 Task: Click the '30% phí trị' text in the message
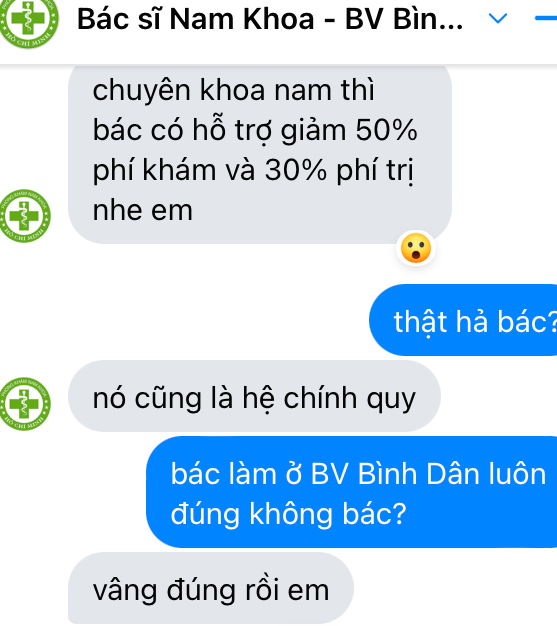339,171
